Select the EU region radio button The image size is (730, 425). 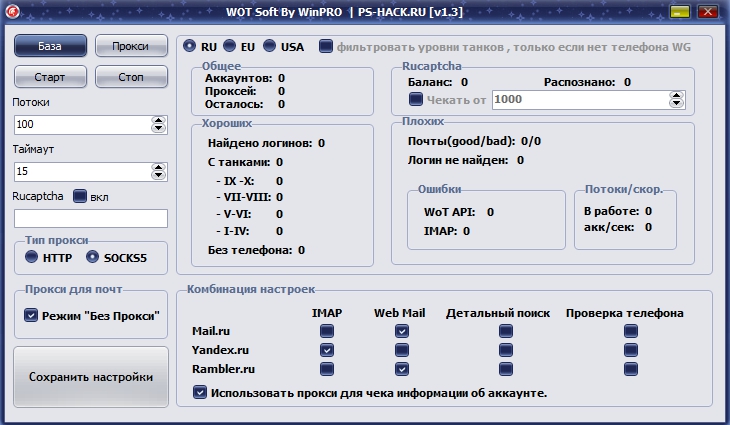pyautogui.click(x=229, y=46)
